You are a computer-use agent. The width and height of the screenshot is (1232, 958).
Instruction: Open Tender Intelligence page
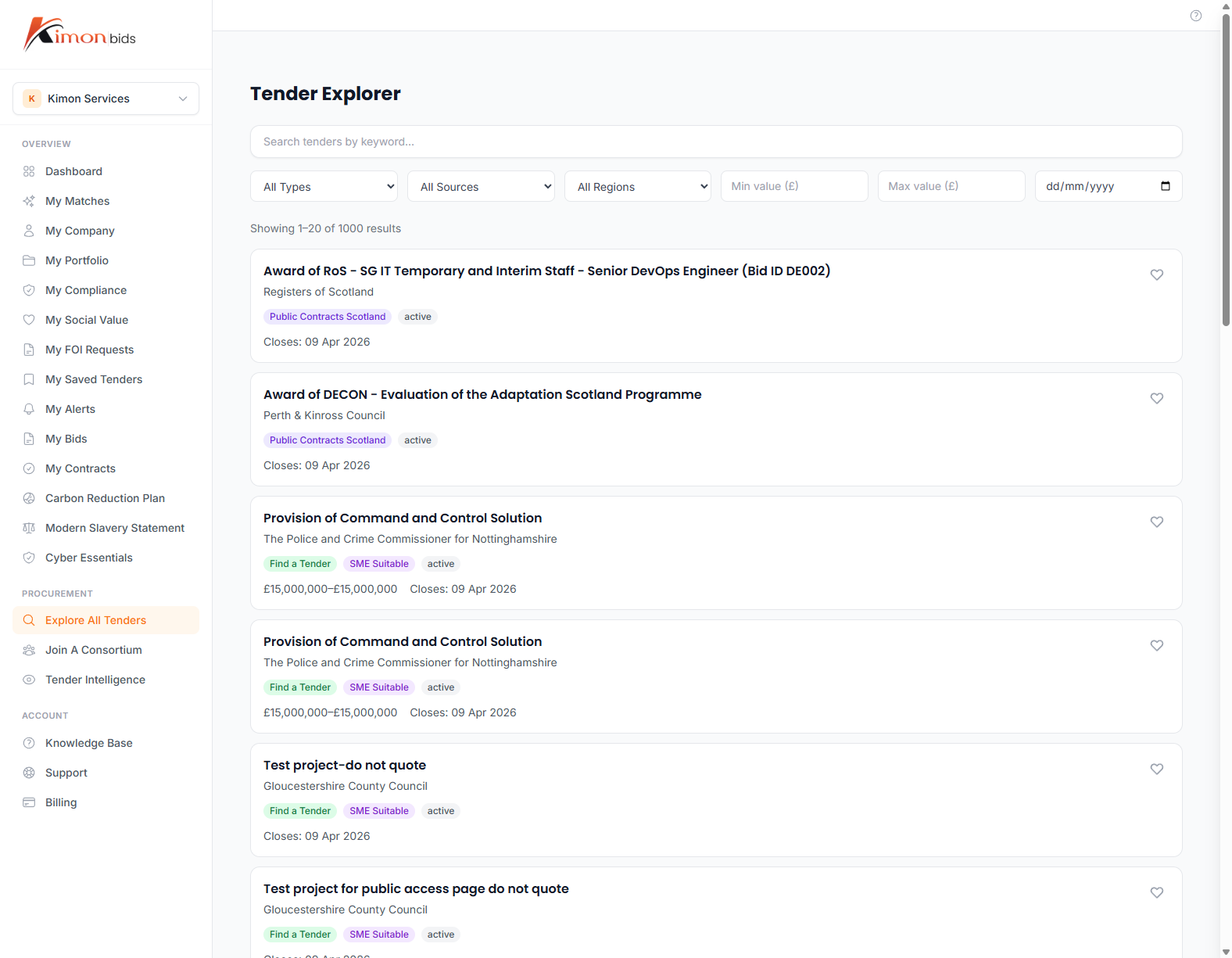tap(106, 680)
